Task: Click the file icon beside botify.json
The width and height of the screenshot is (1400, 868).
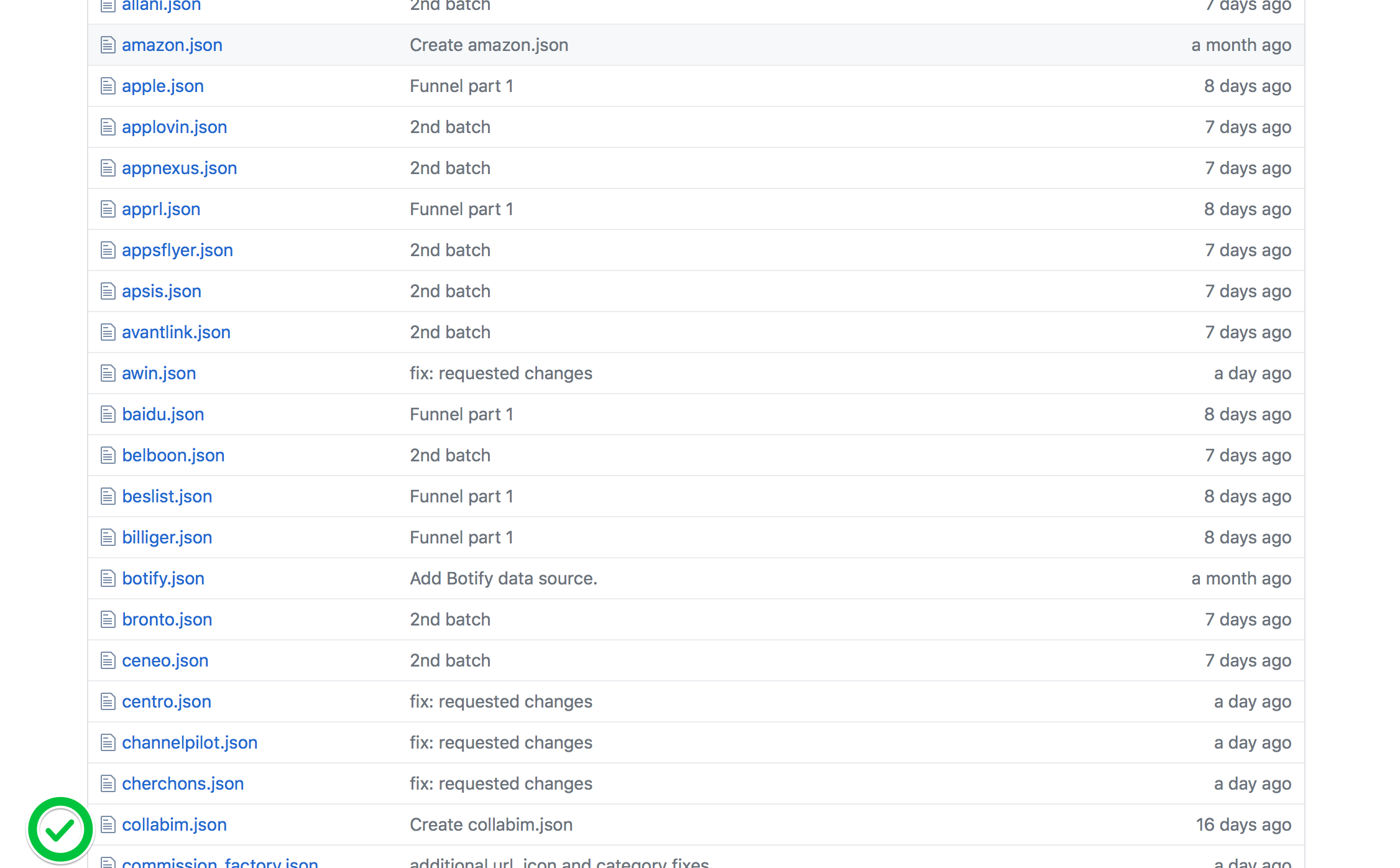Action: 108,578
